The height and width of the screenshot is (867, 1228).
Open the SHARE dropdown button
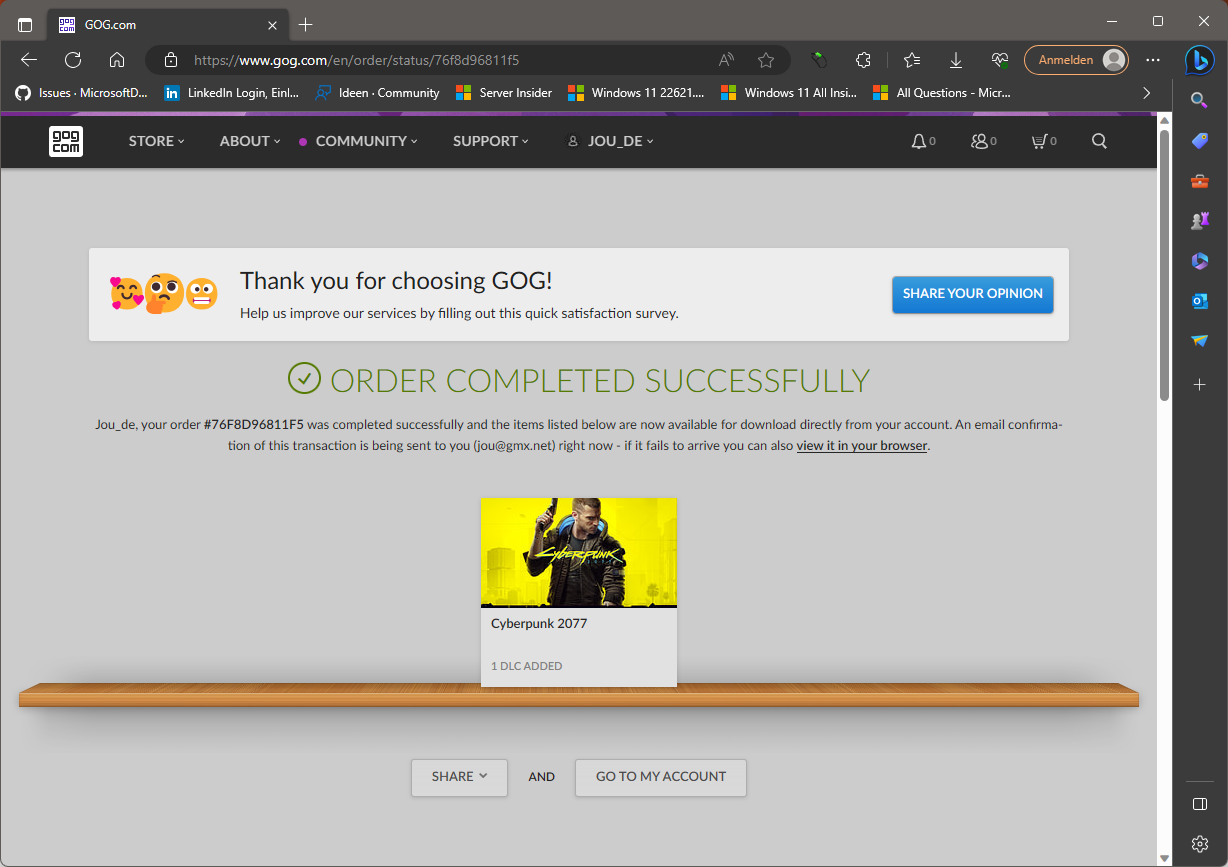pos(459,777)
